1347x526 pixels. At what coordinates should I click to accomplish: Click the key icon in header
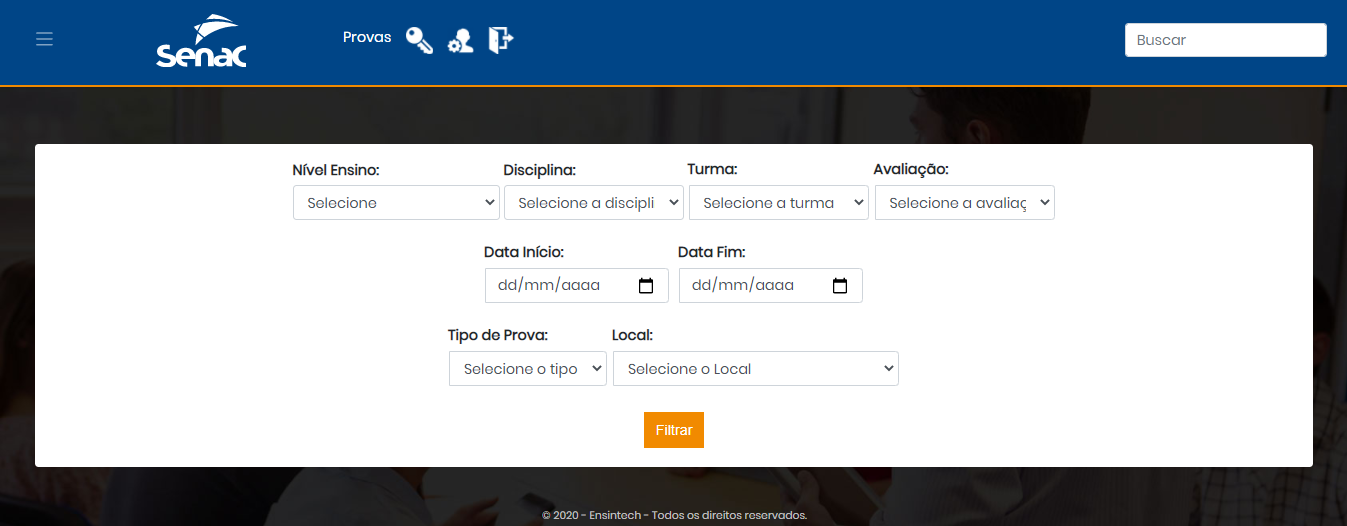point(419,40)
